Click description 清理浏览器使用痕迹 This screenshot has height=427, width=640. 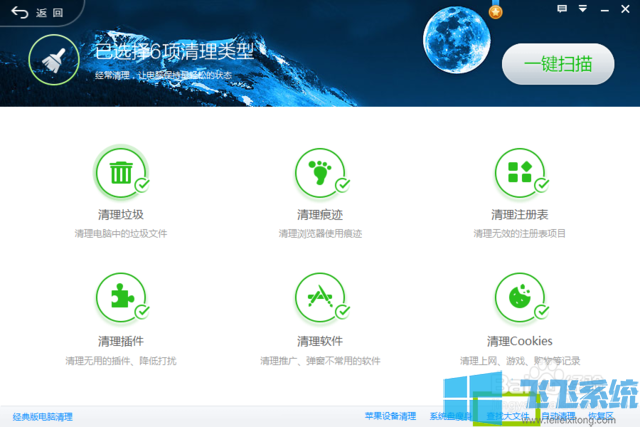320,234
